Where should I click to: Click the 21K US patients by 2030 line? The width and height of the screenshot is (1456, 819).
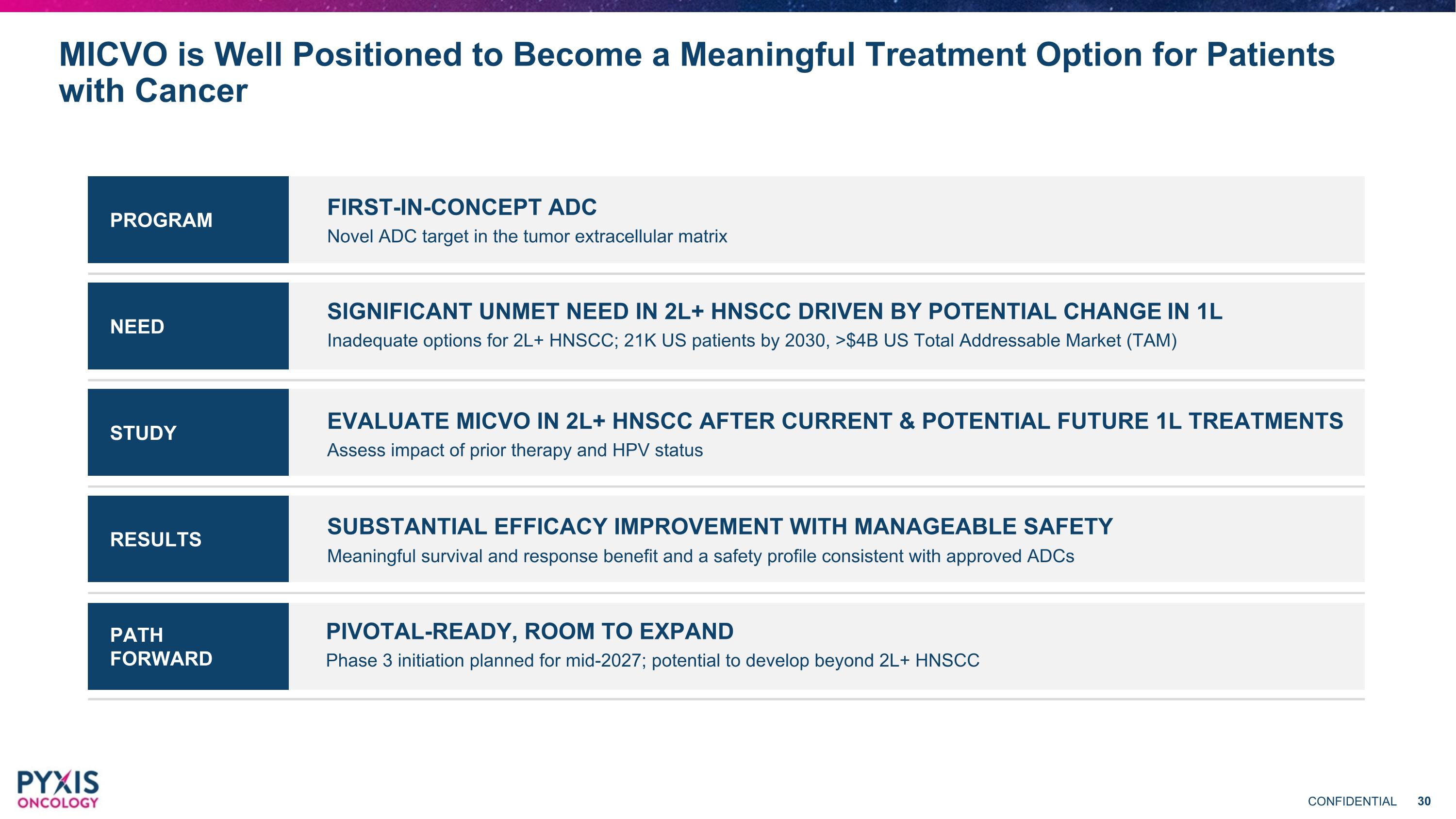752,341
